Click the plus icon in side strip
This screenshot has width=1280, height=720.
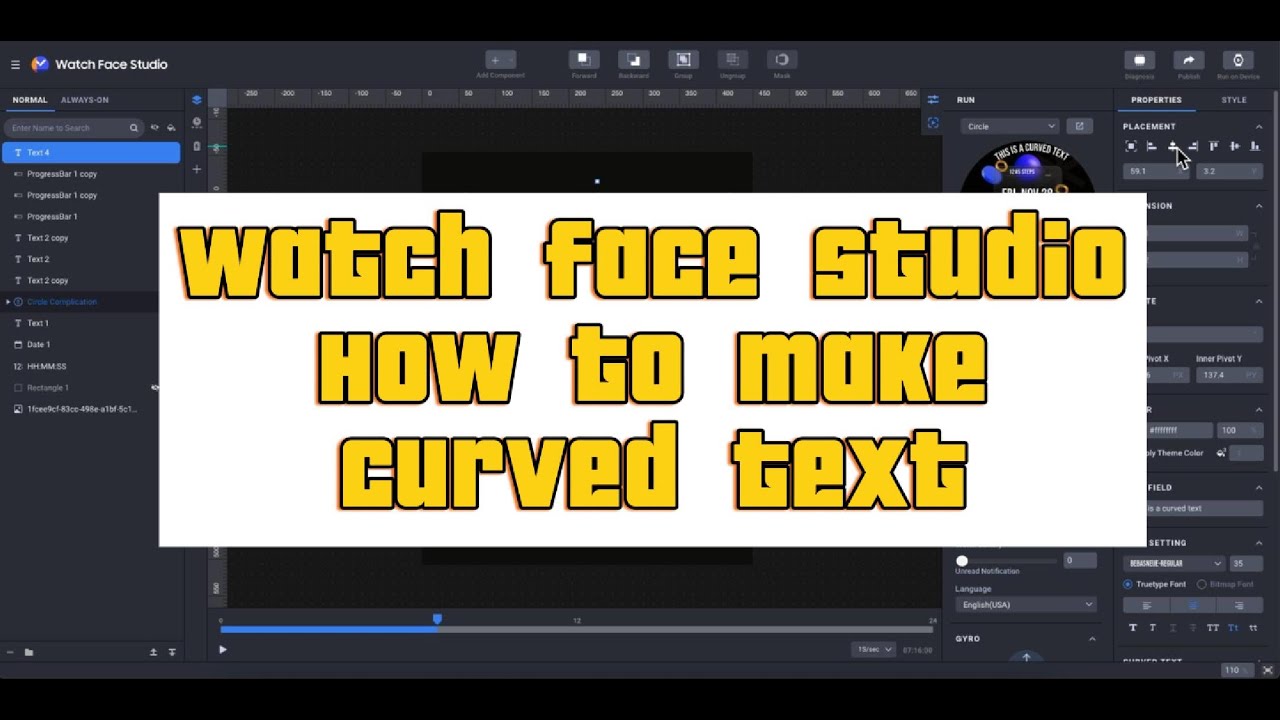point(197,169)
